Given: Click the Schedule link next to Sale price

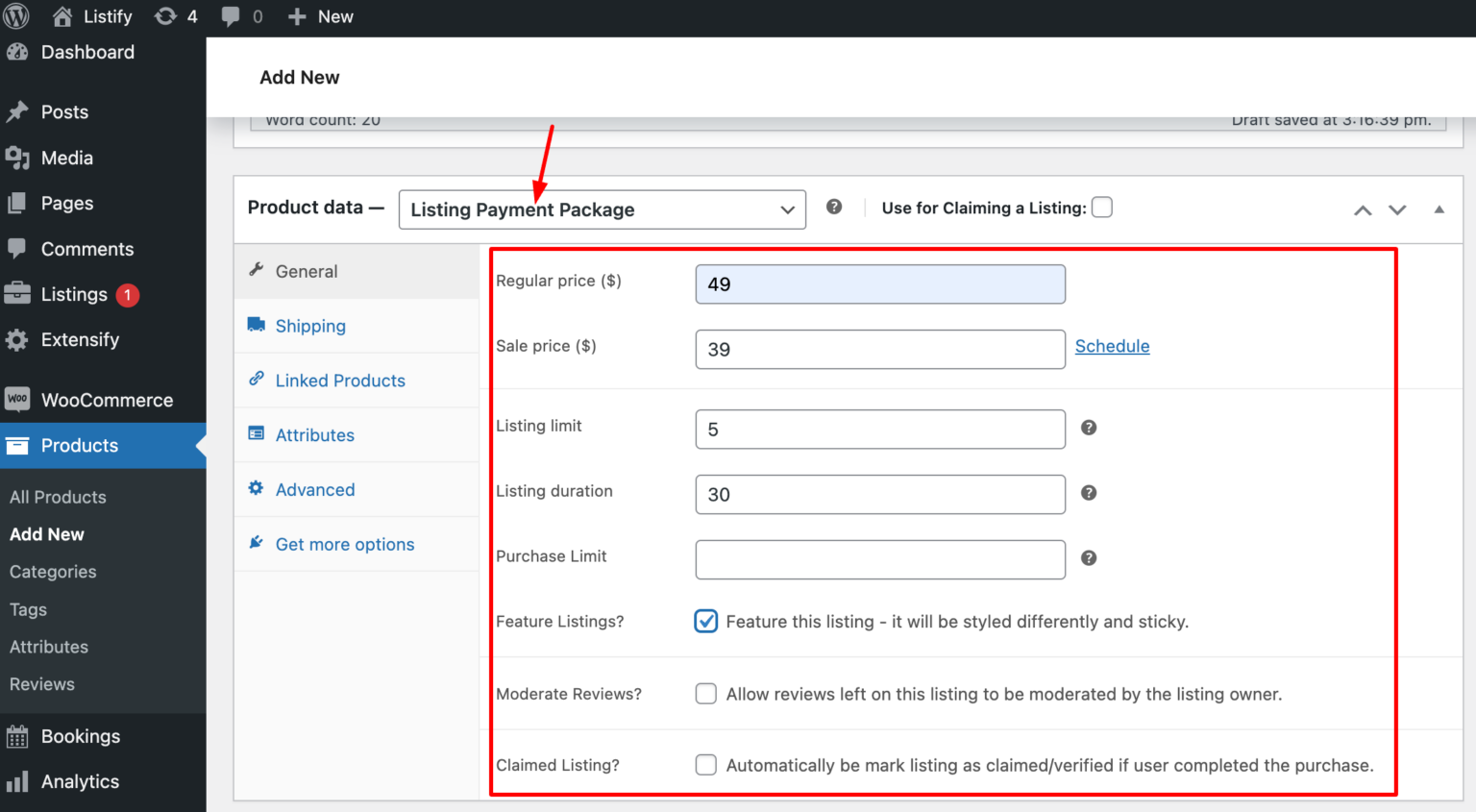Looking at the screenshot, I should click(x=1112, y=346).
